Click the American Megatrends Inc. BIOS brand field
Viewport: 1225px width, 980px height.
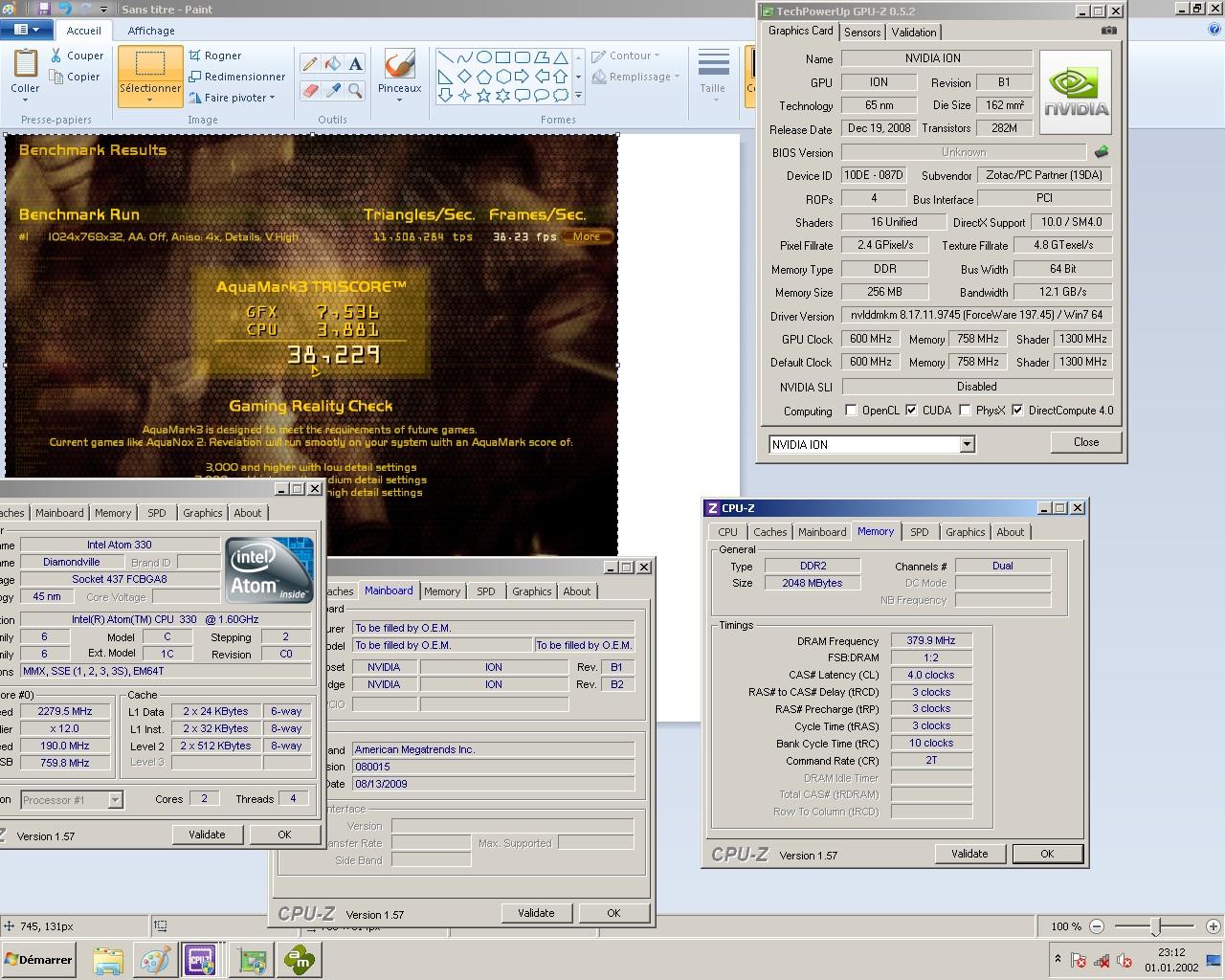(493, 749)
